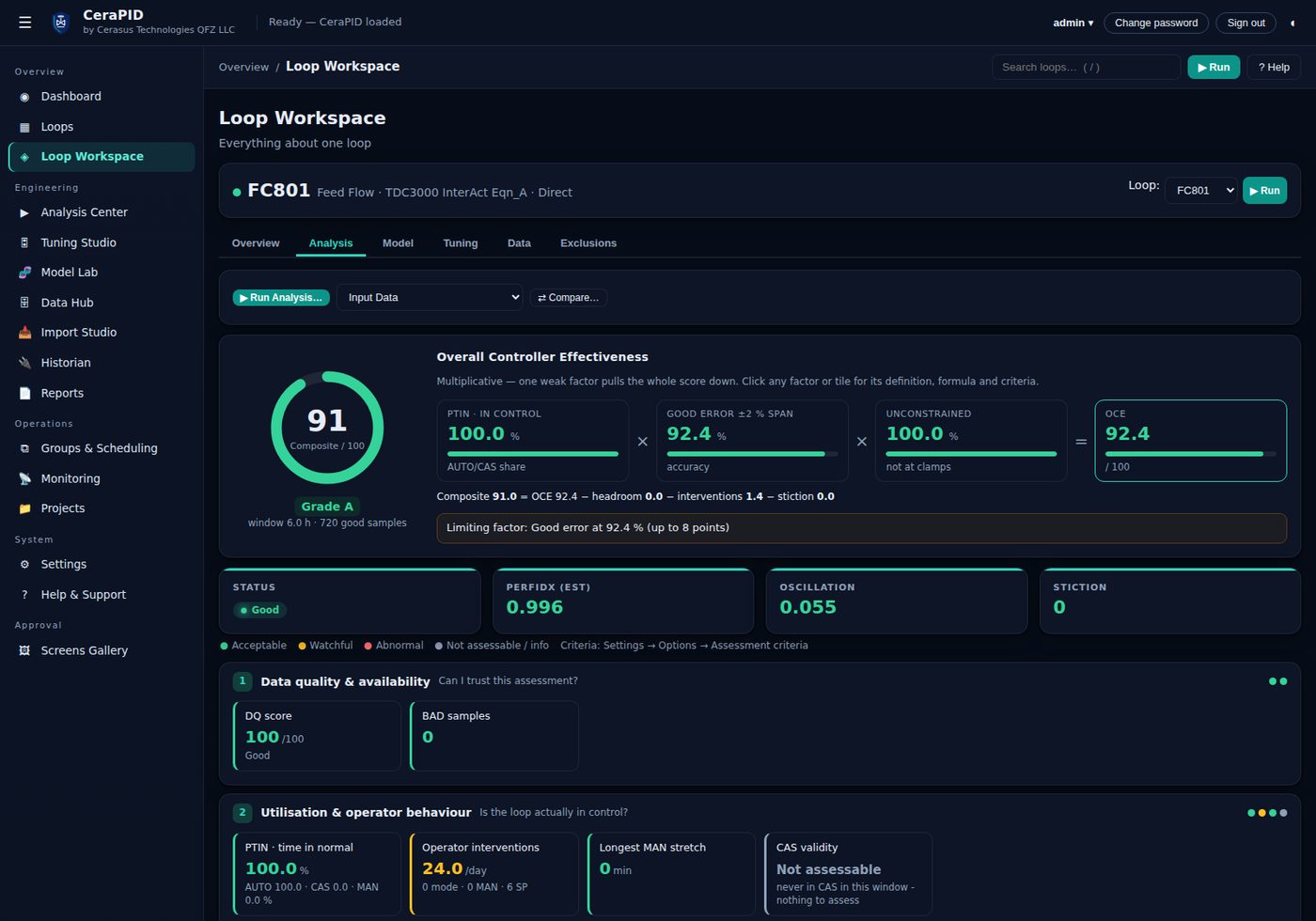Image resolution: width=1316 pixels, height=921 pixels.
Task: Click the Compare button
Action: click(569, 298)
